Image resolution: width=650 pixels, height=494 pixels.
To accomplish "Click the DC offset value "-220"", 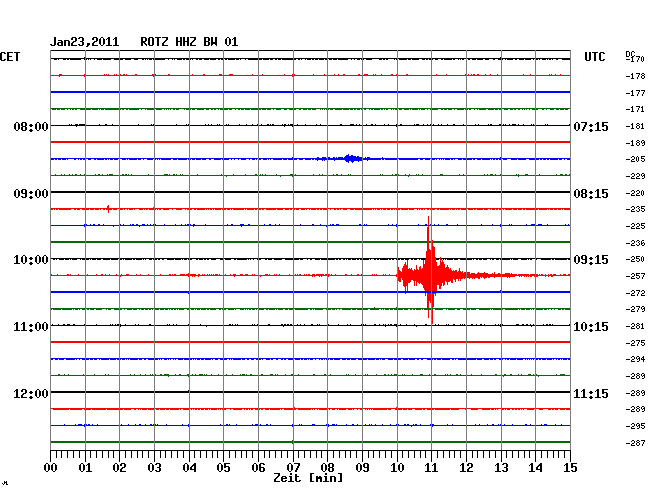I will click(x=635, y=193).
